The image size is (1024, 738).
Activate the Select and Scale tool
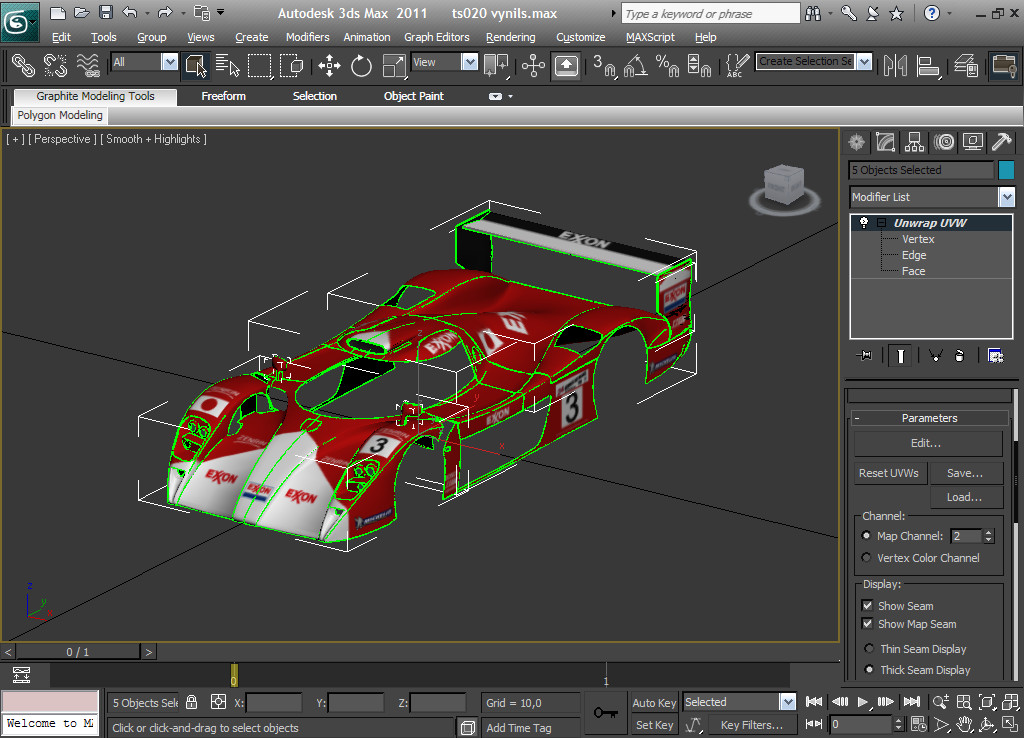tap(393, 65)
